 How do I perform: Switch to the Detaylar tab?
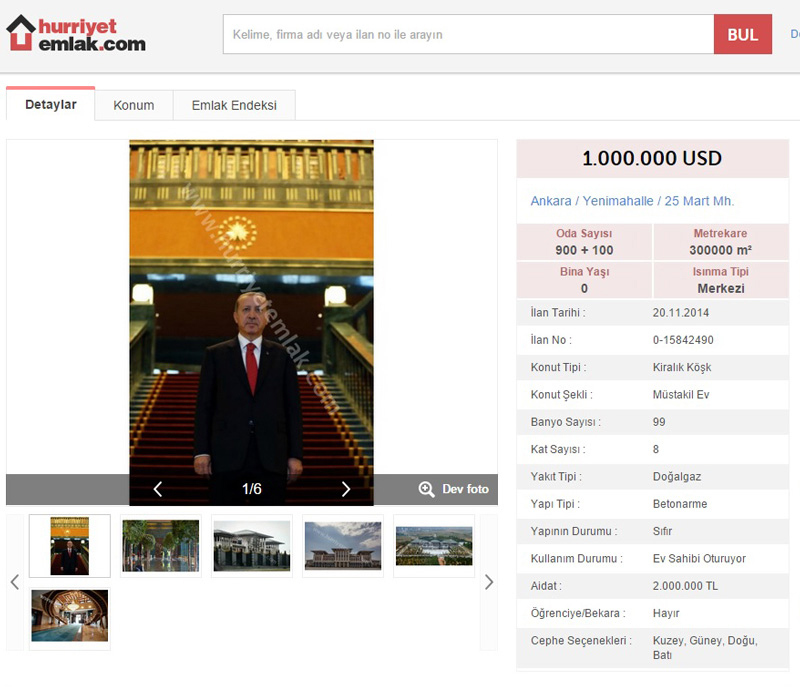(50, 105)
